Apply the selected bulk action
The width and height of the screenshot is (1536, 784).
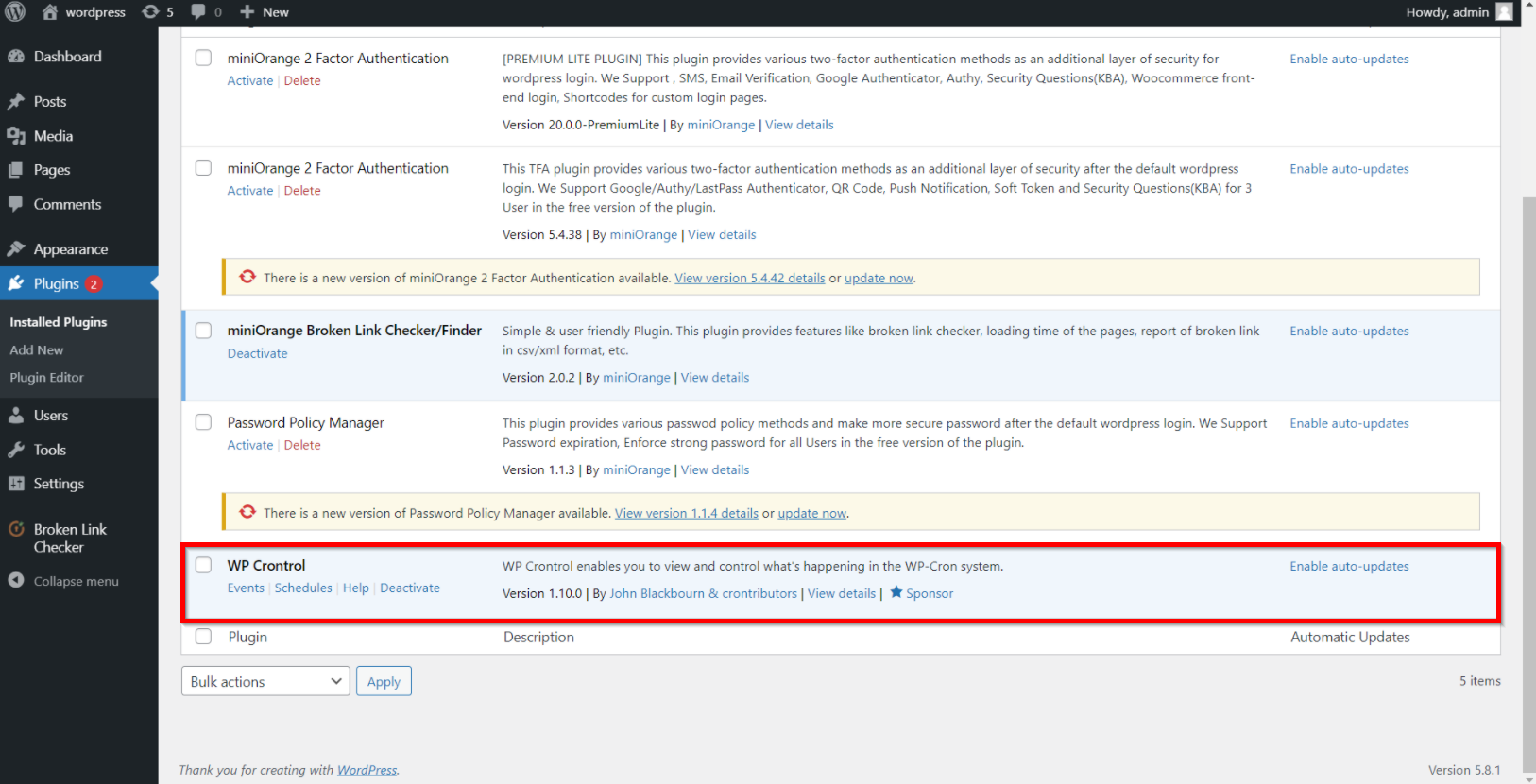pyautogui.click(x=384, y=681)
